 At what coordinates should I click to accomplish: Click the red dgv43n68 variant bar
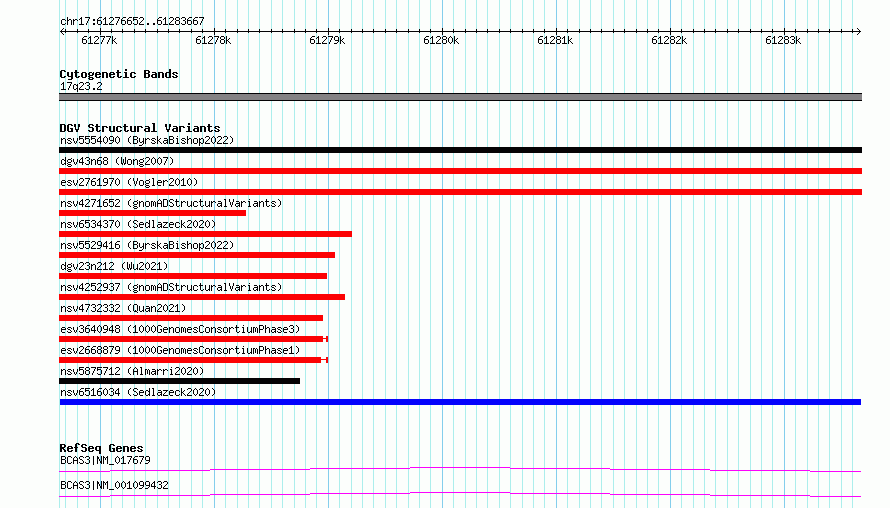click(x=460, y=171)
